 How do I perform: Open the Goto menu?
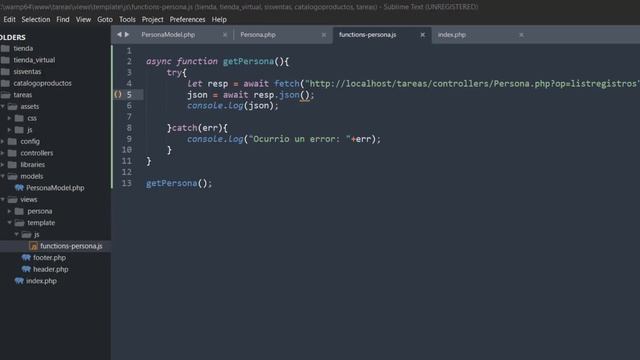click(x=105, y=20)
